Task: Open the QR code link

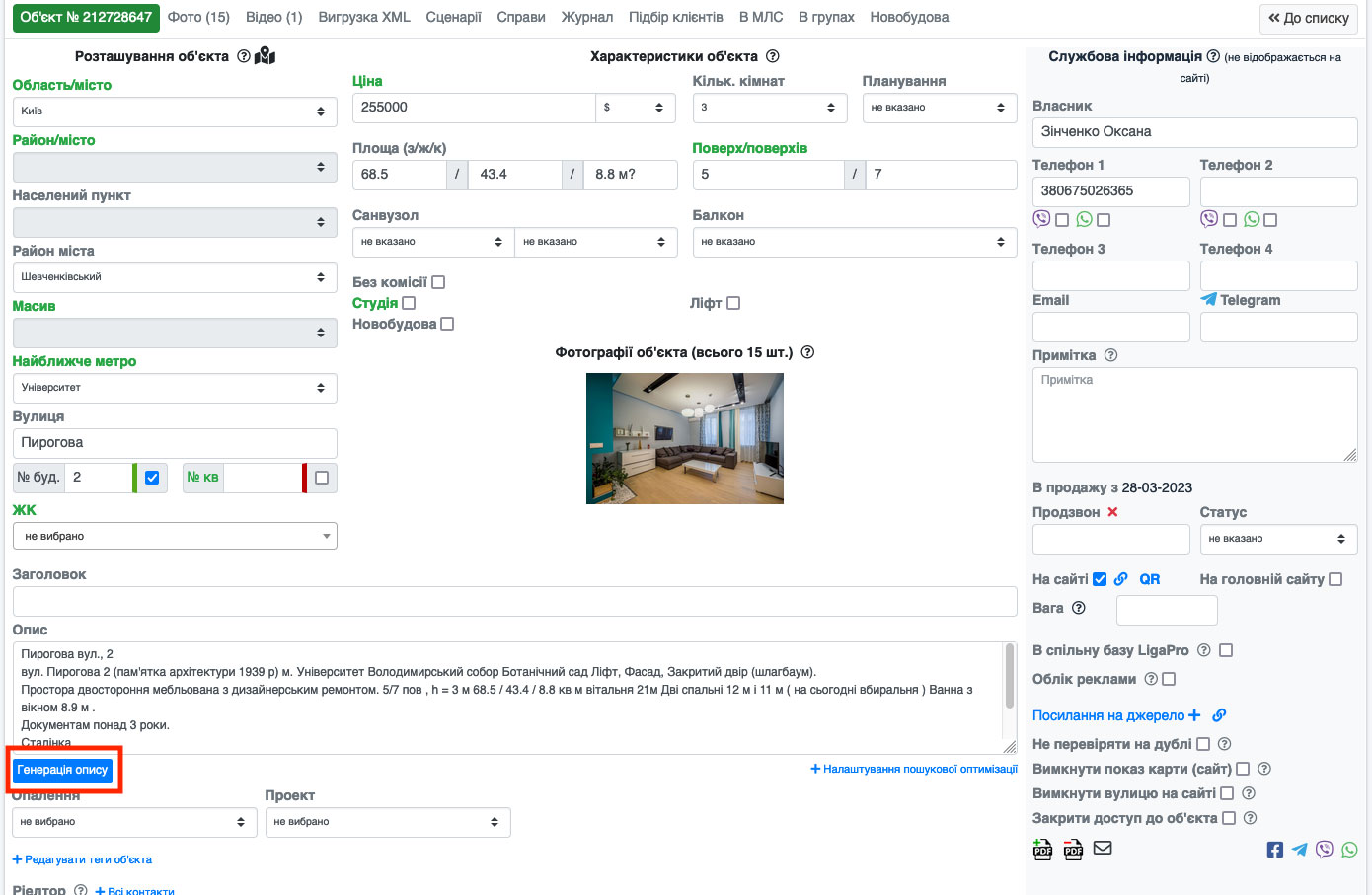Action: tap(1149, 579)
